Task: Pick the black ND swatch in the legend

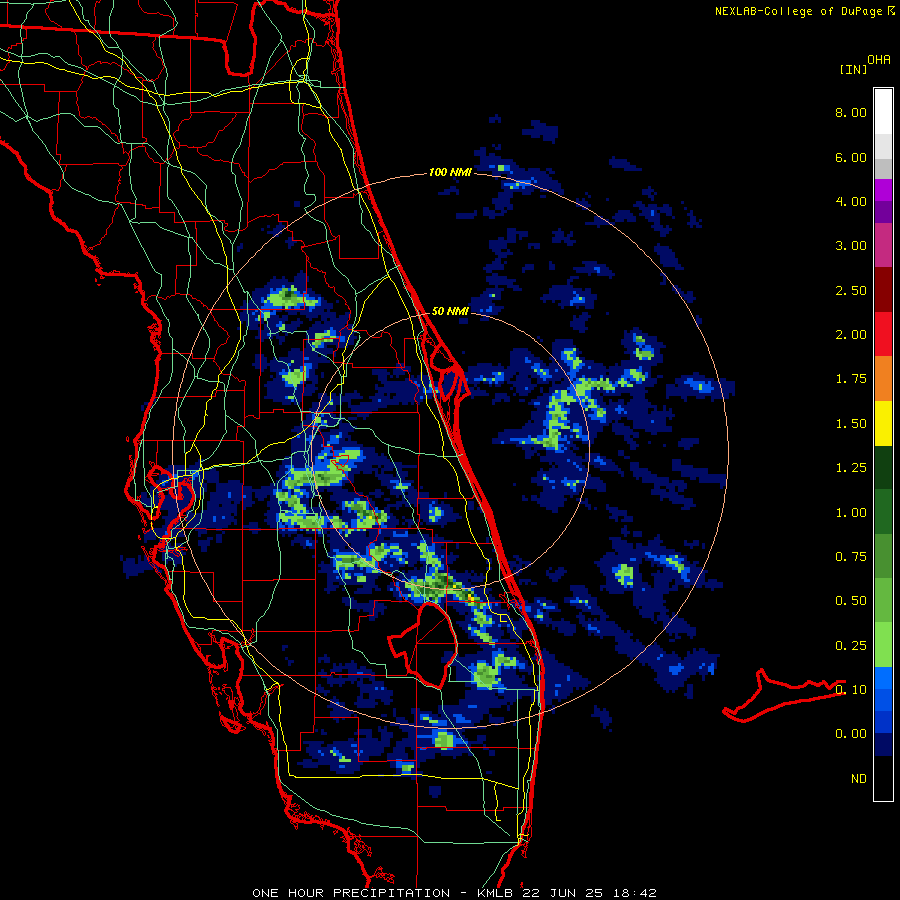Action: [x=883, y=778]
